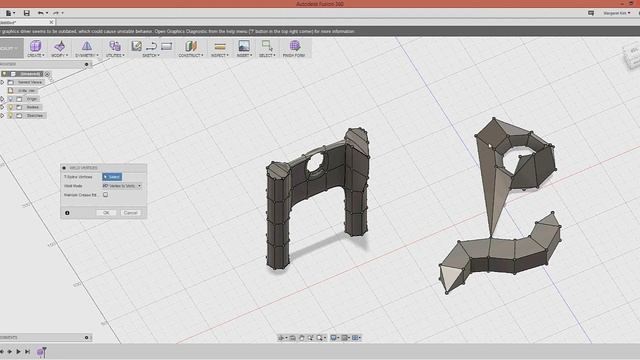Select the sketch rectangle tool icon
Image resolution: width=640 pixels, height=360 pixels.
tap(167, 46)
